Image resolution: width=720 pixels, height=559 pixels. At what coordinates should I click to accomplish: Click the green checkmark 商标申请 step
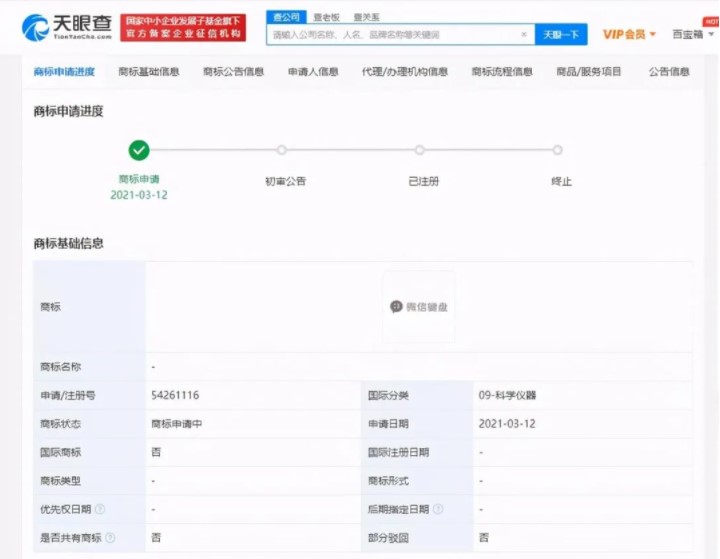click(139, 150)
